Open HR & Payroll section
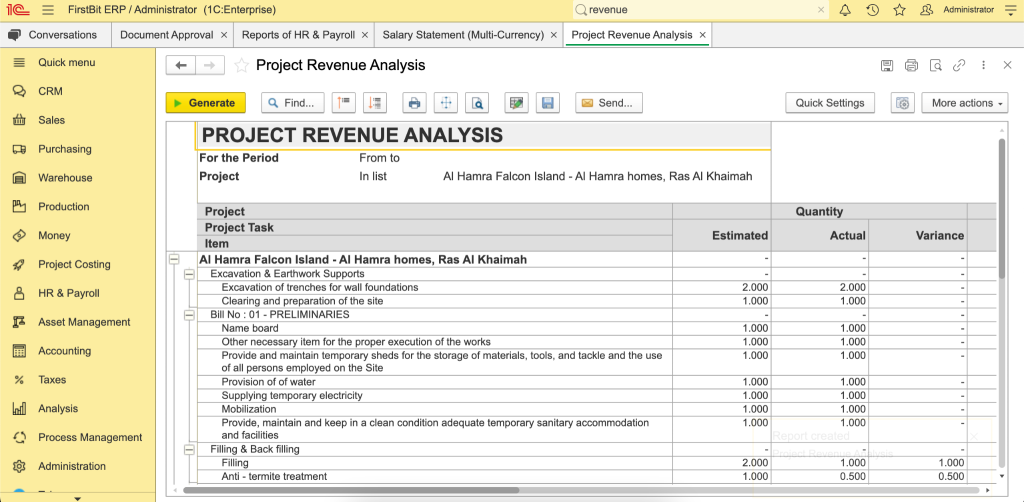This screenshot has height=502, width=1024. 78,293
